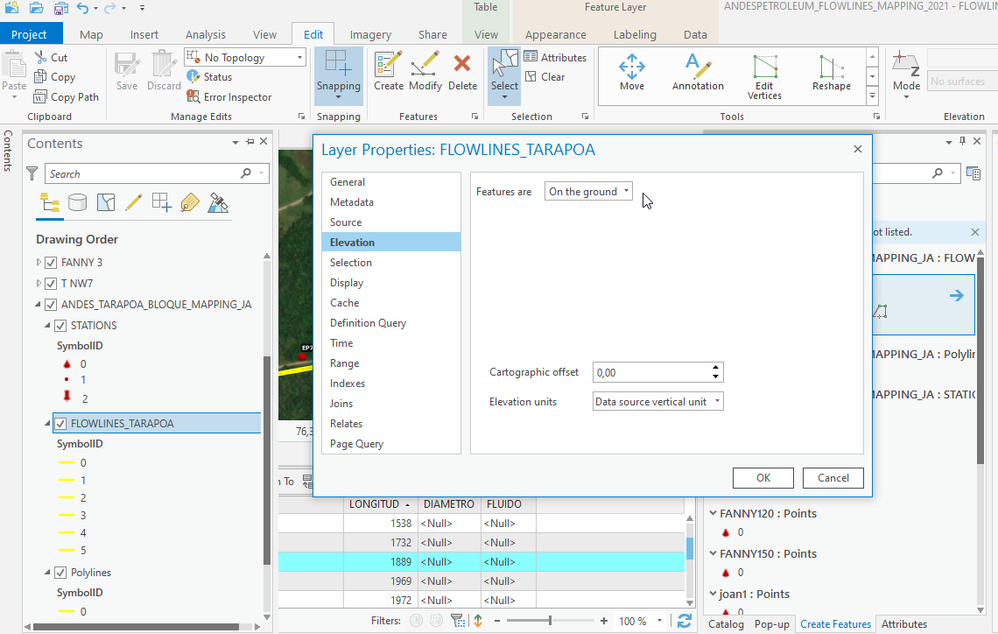
Task: Click the refresh icon below the table
Action: tap(685, 621)
